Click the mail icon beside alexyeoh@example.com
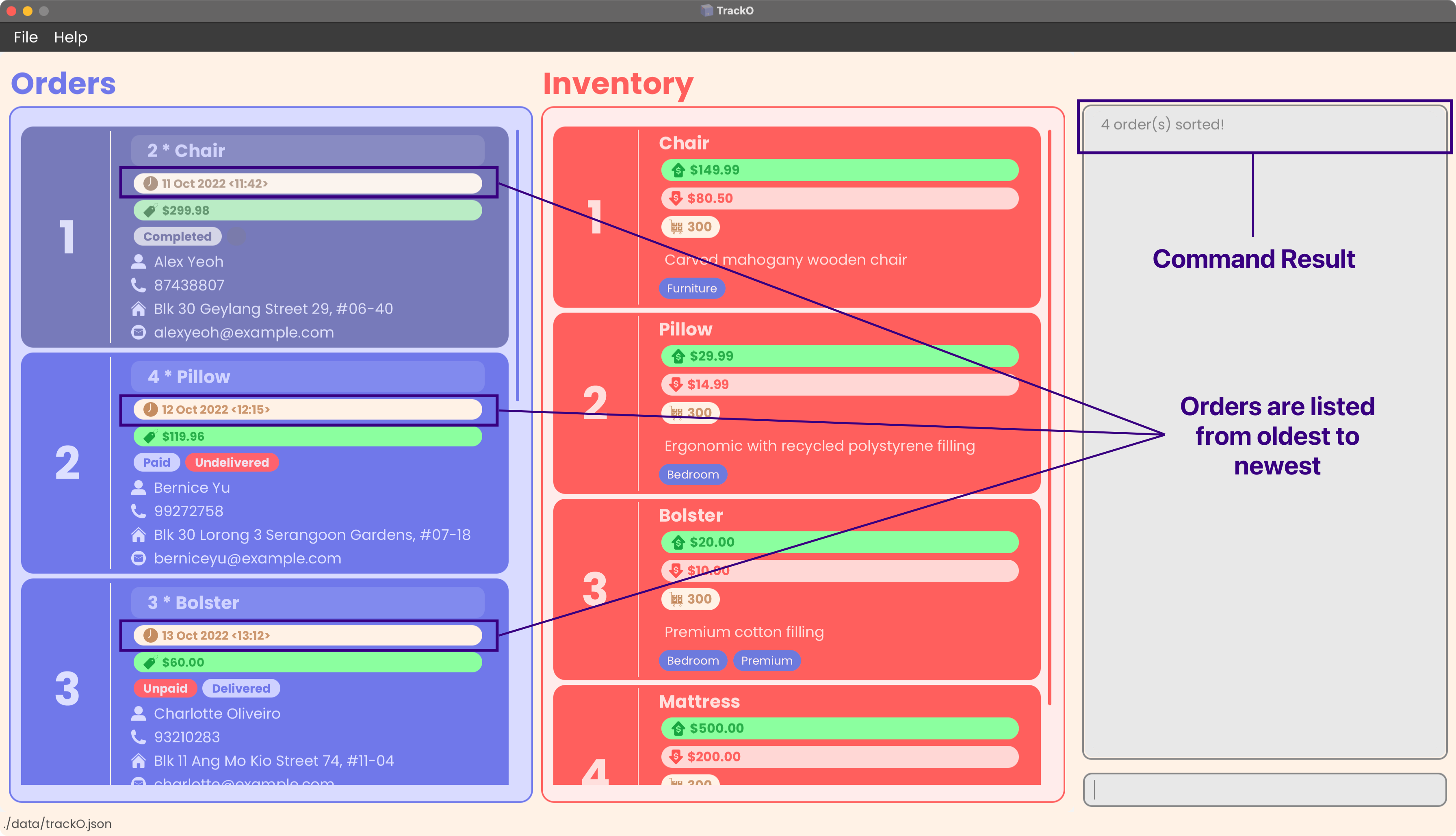Screen dimensions: 1456x836 click(x=139, y=332)
